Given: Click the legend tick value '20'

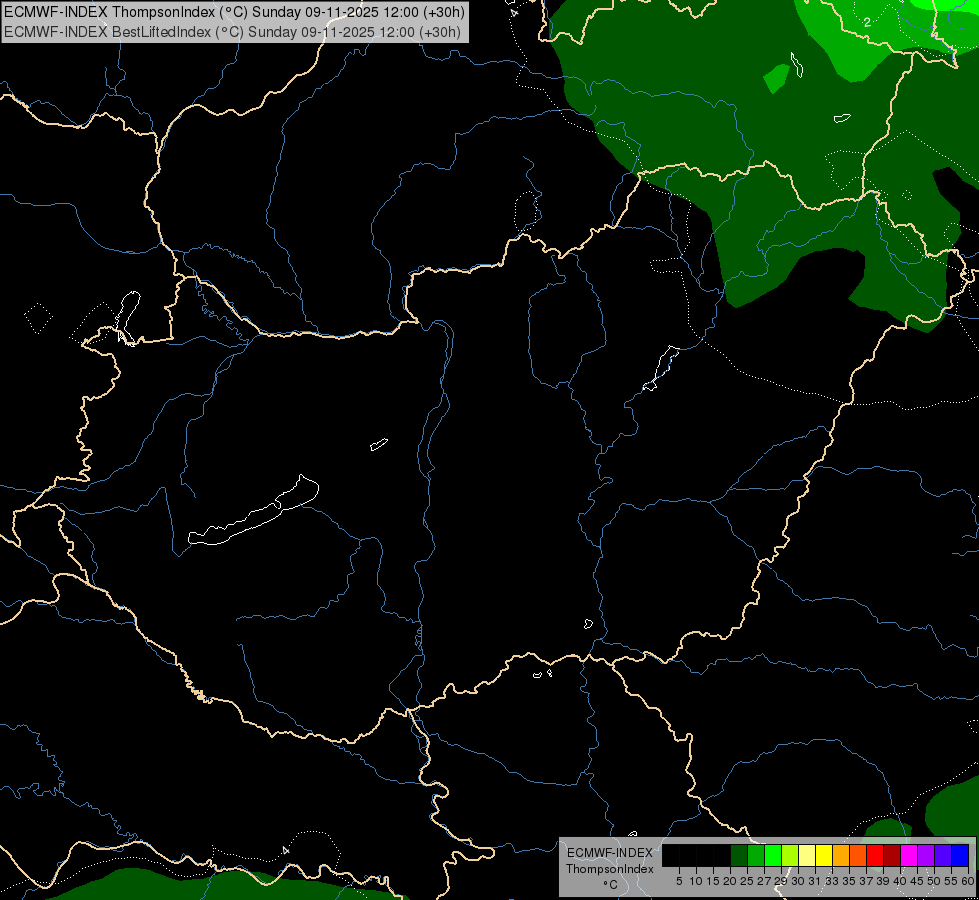Looking at the screenshot, I should point(730,881).
